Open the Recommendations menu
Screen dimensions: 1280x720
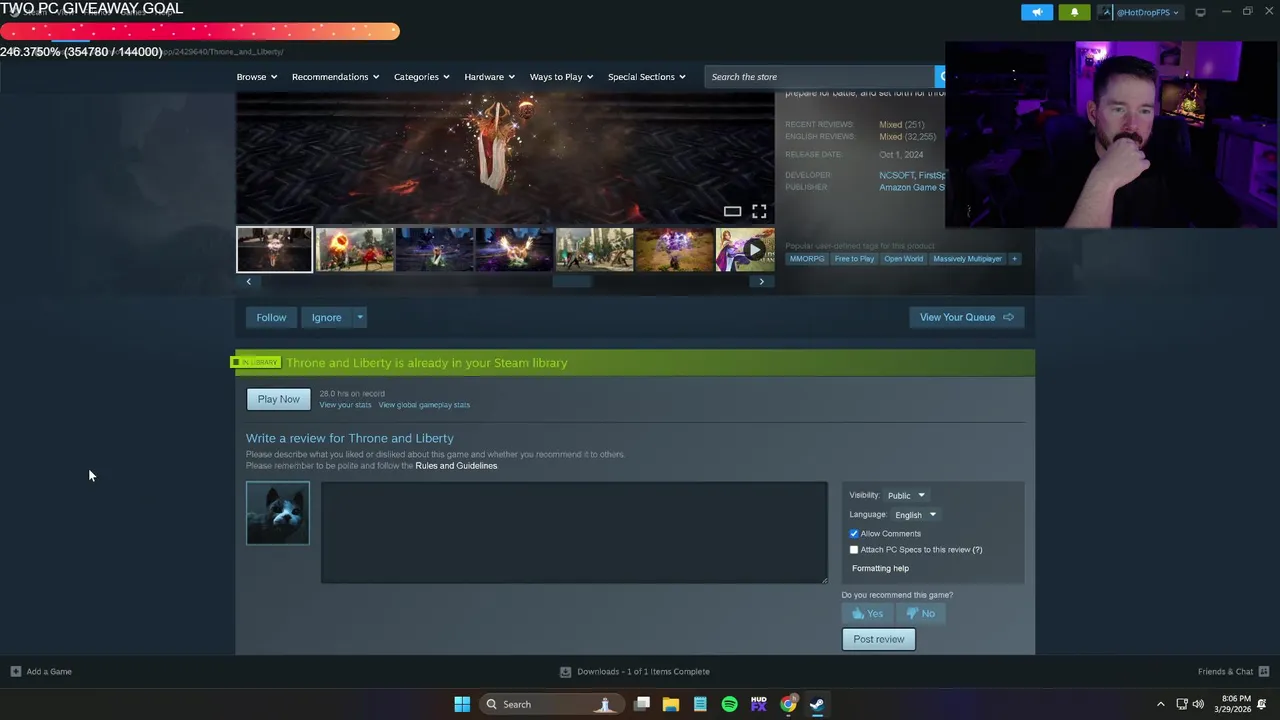(x=335, y=77)
